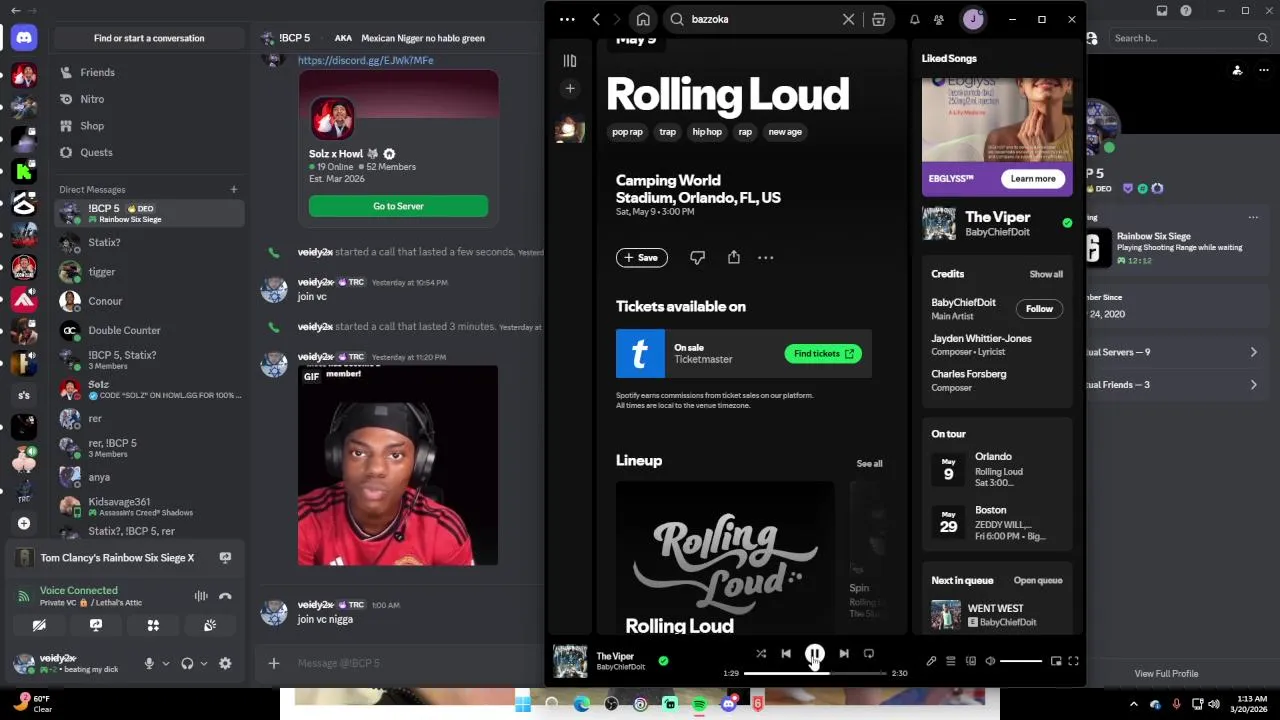Skip to the next track in Spotify

tap(844, 654)
